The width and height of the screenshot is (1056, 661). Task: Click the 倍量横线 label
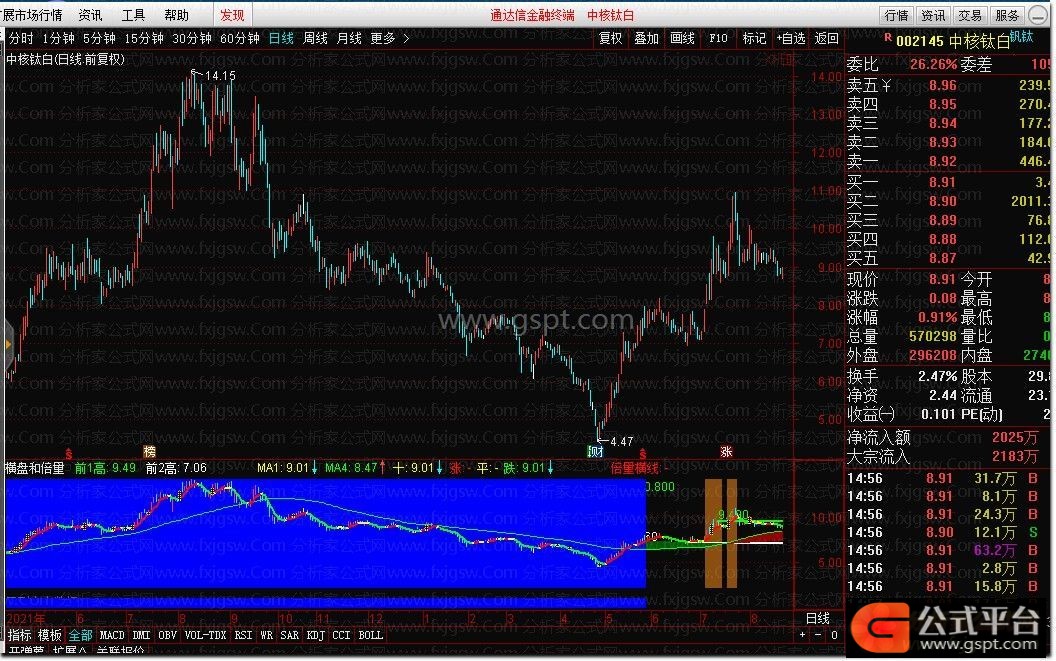click(x=634, y=468)
